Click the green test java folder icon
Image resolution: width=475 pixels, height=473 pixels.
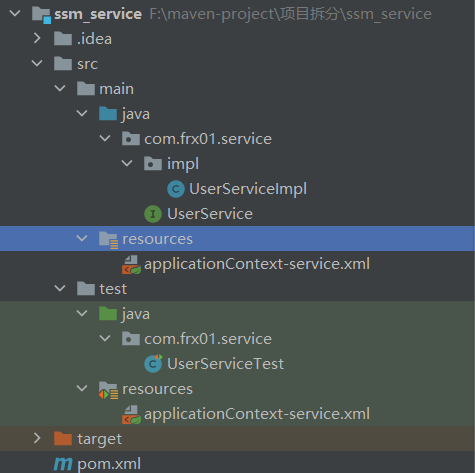108,314
